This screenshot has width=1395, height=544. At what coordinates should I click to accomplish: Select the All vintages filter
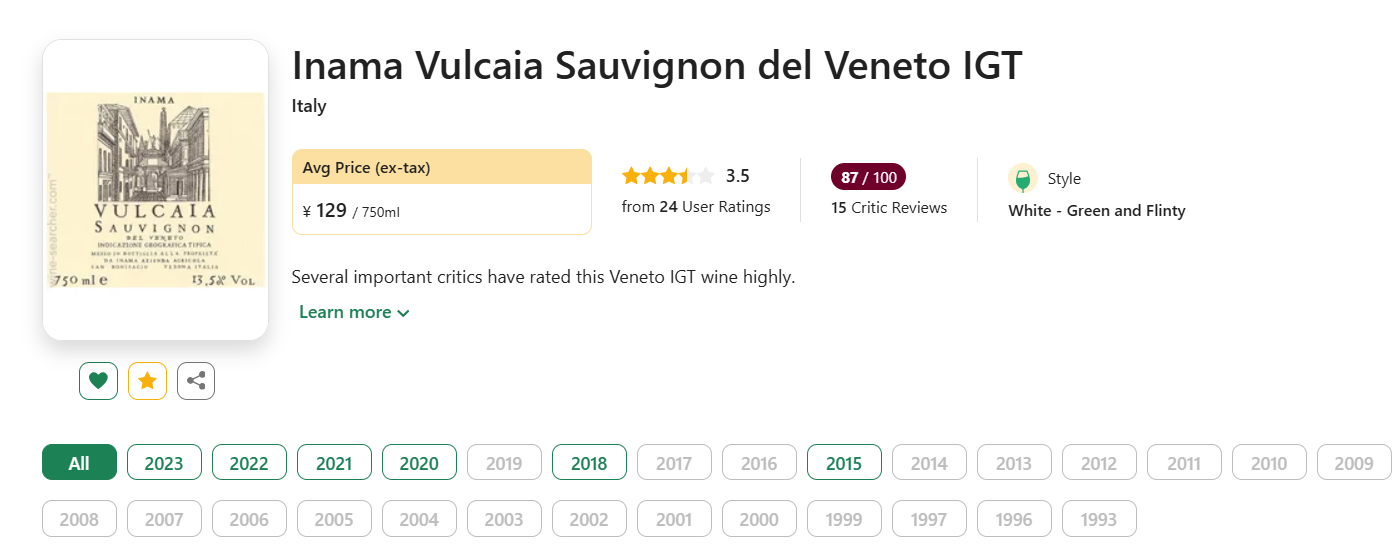tap(79, 463)
